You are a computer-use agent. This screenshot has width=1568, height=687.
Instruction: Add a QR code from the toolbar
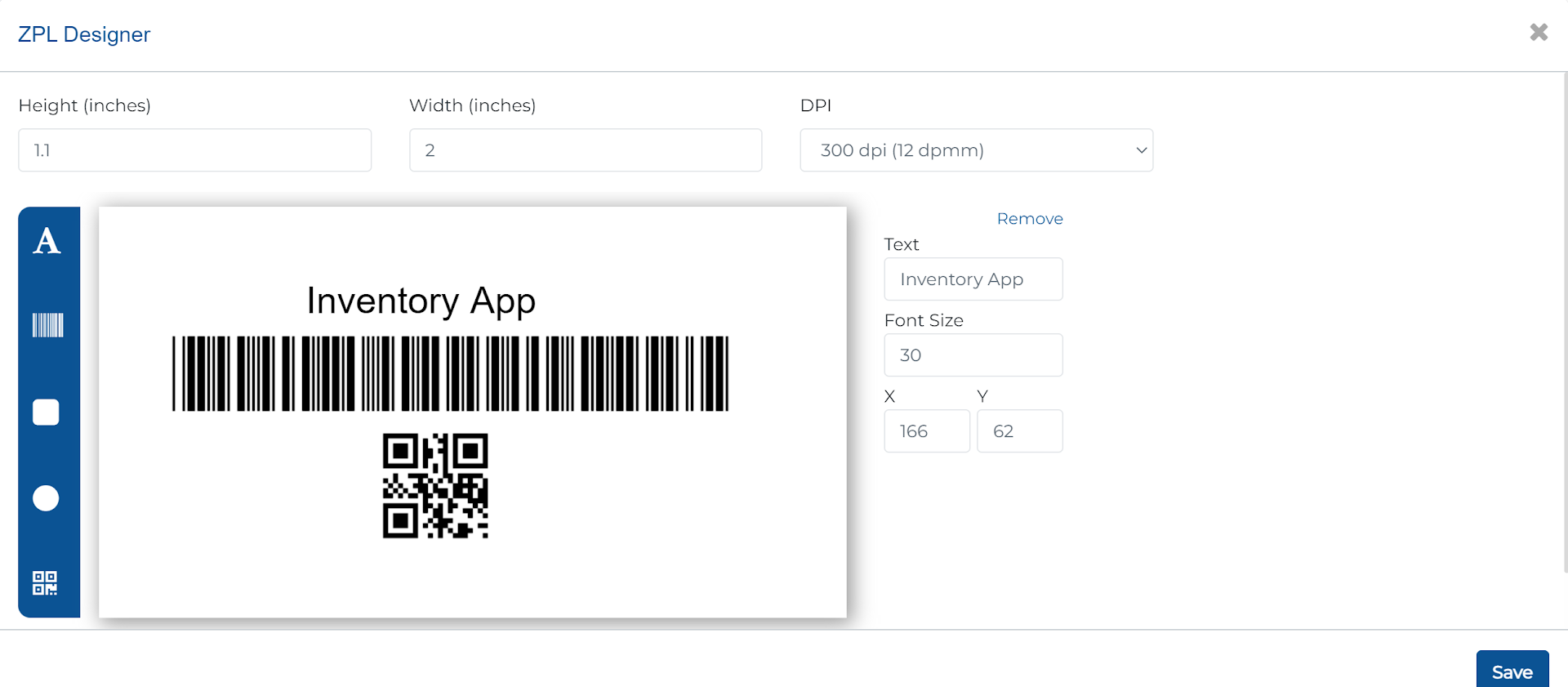tap(45, 583)
